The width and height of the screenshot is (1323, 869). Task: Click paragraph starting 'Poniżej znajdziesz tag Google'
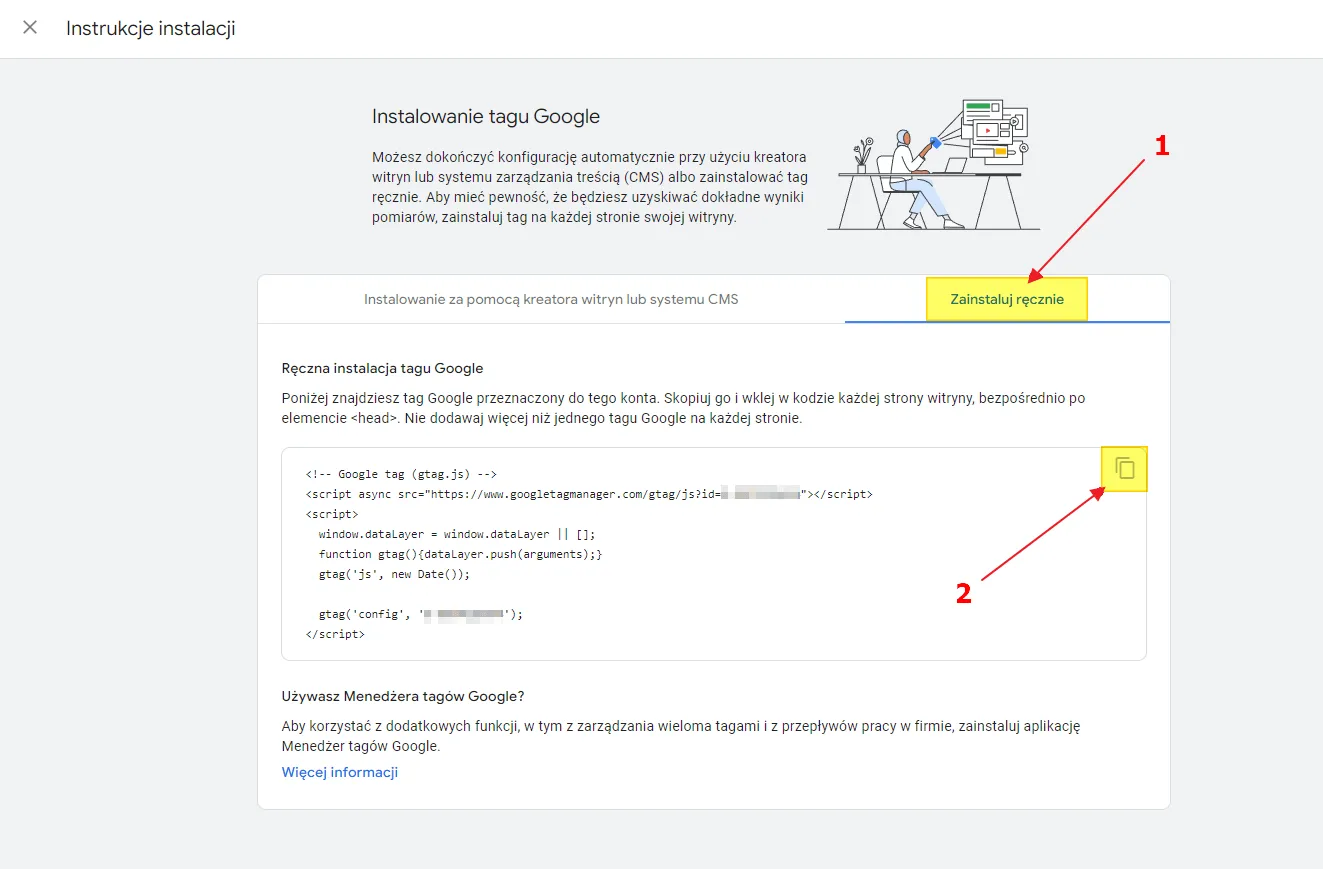(x=683, y=408)
